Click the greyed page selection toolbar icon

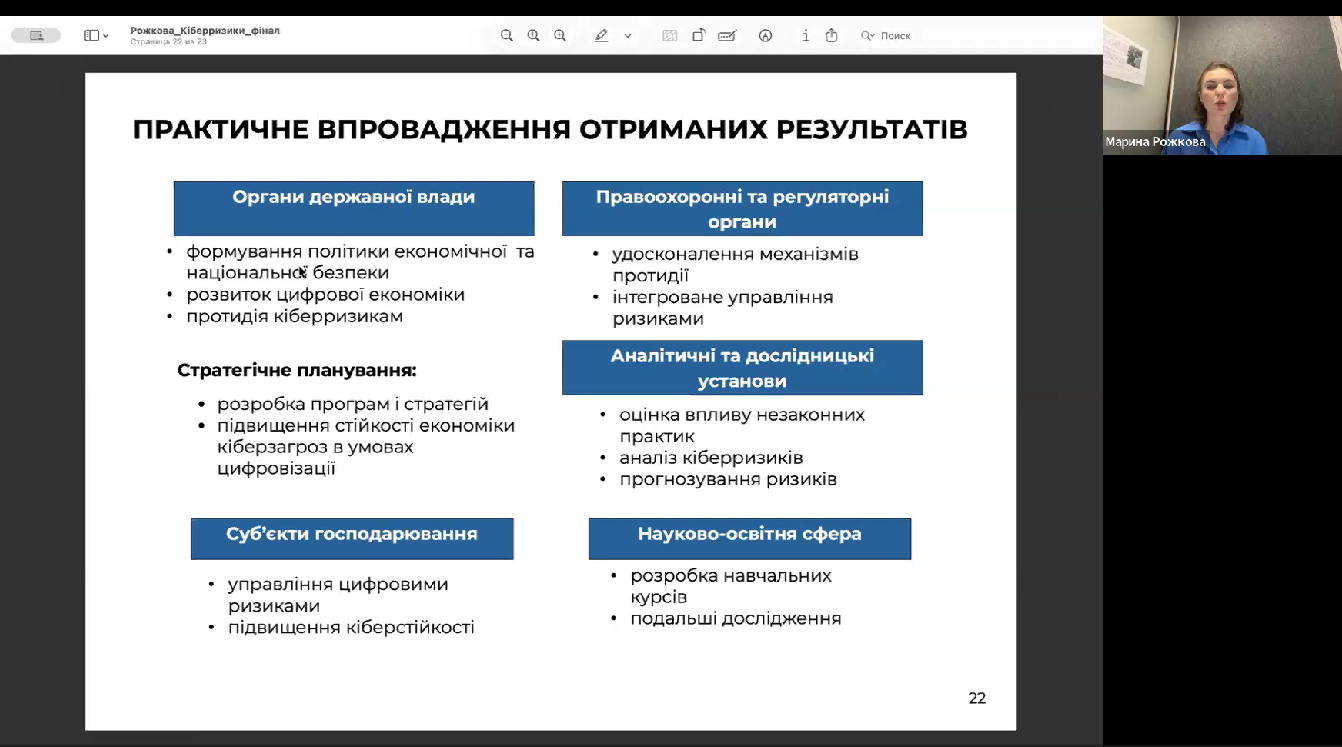(670, 35)
